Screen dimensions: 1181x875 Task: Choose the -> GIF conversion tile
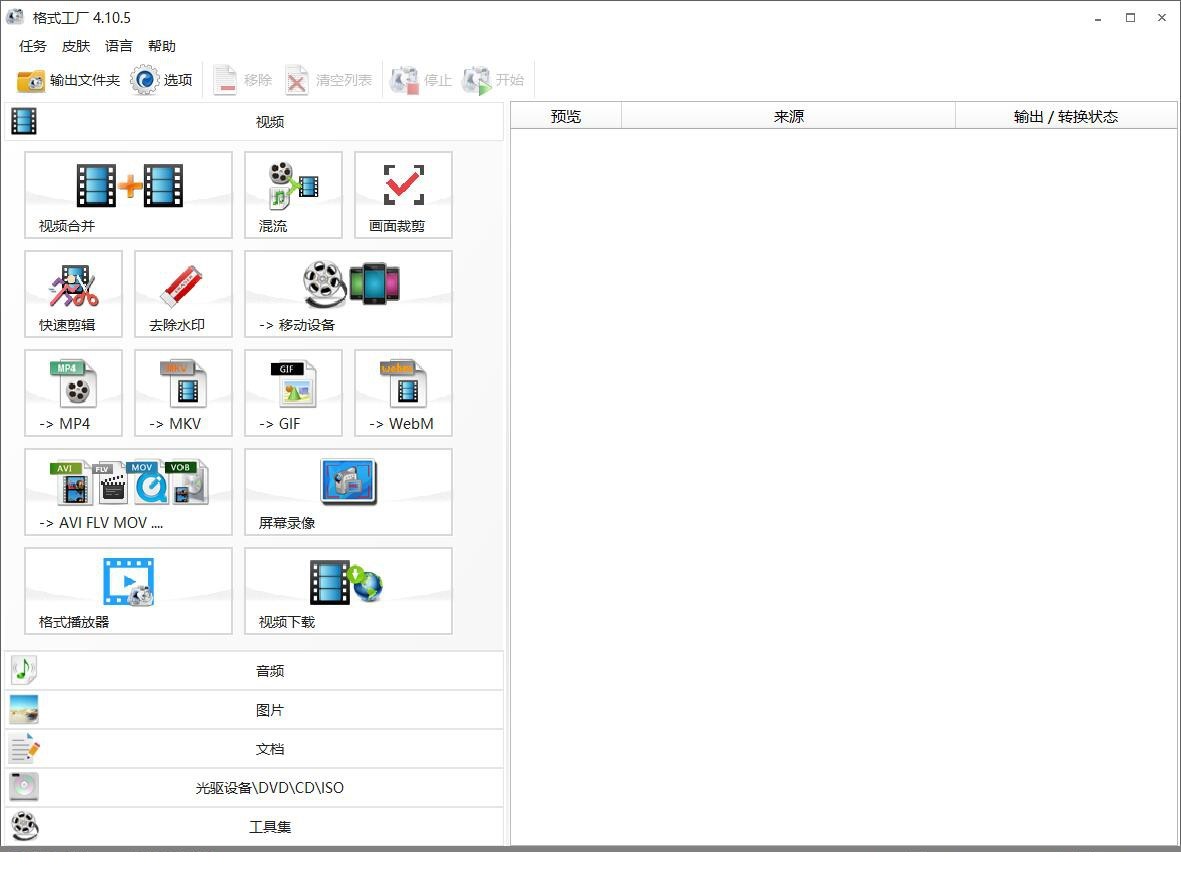pyautogui.click(x=293, y=392)
